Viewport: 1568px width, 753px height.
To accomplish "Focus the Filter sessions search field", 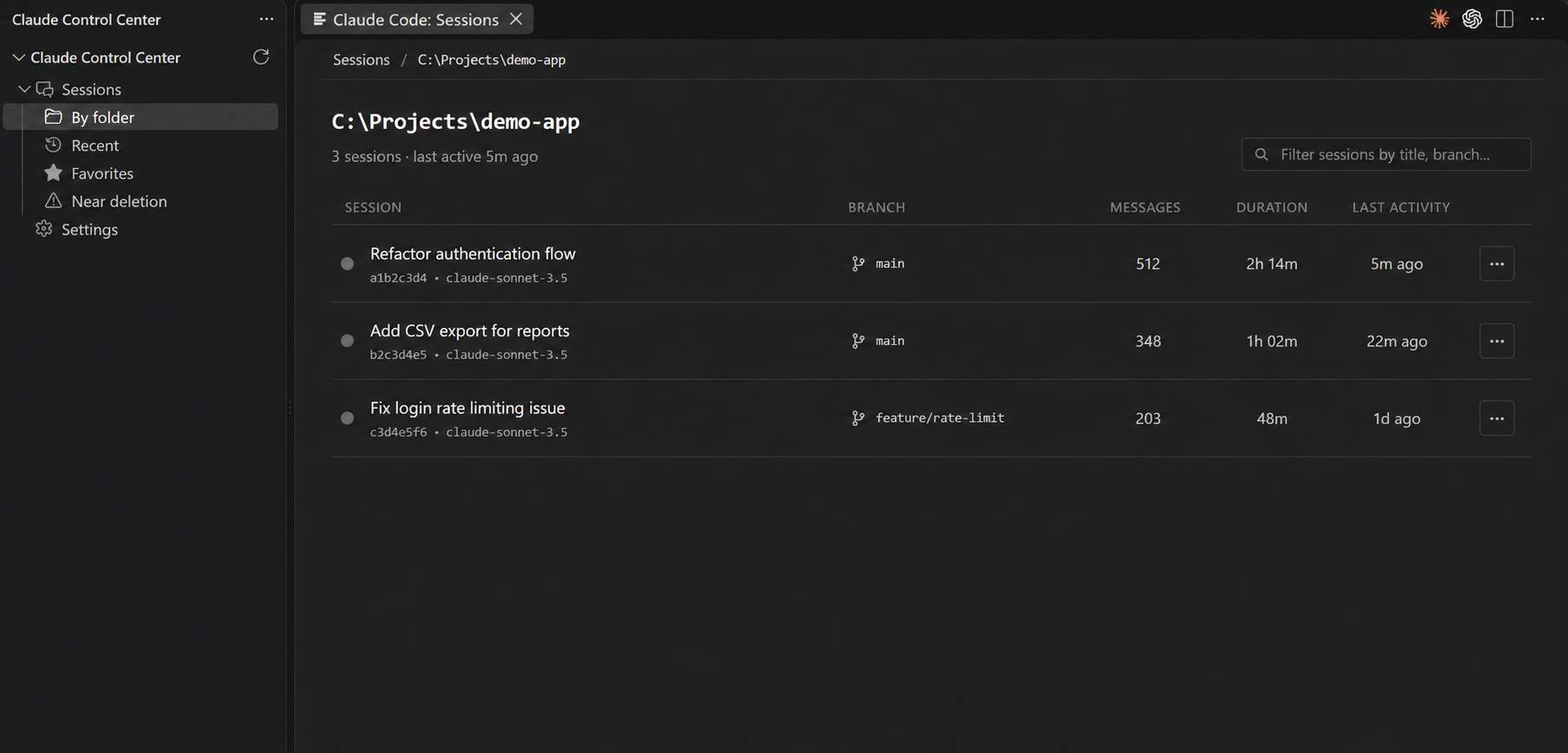I will (1386, 154).
